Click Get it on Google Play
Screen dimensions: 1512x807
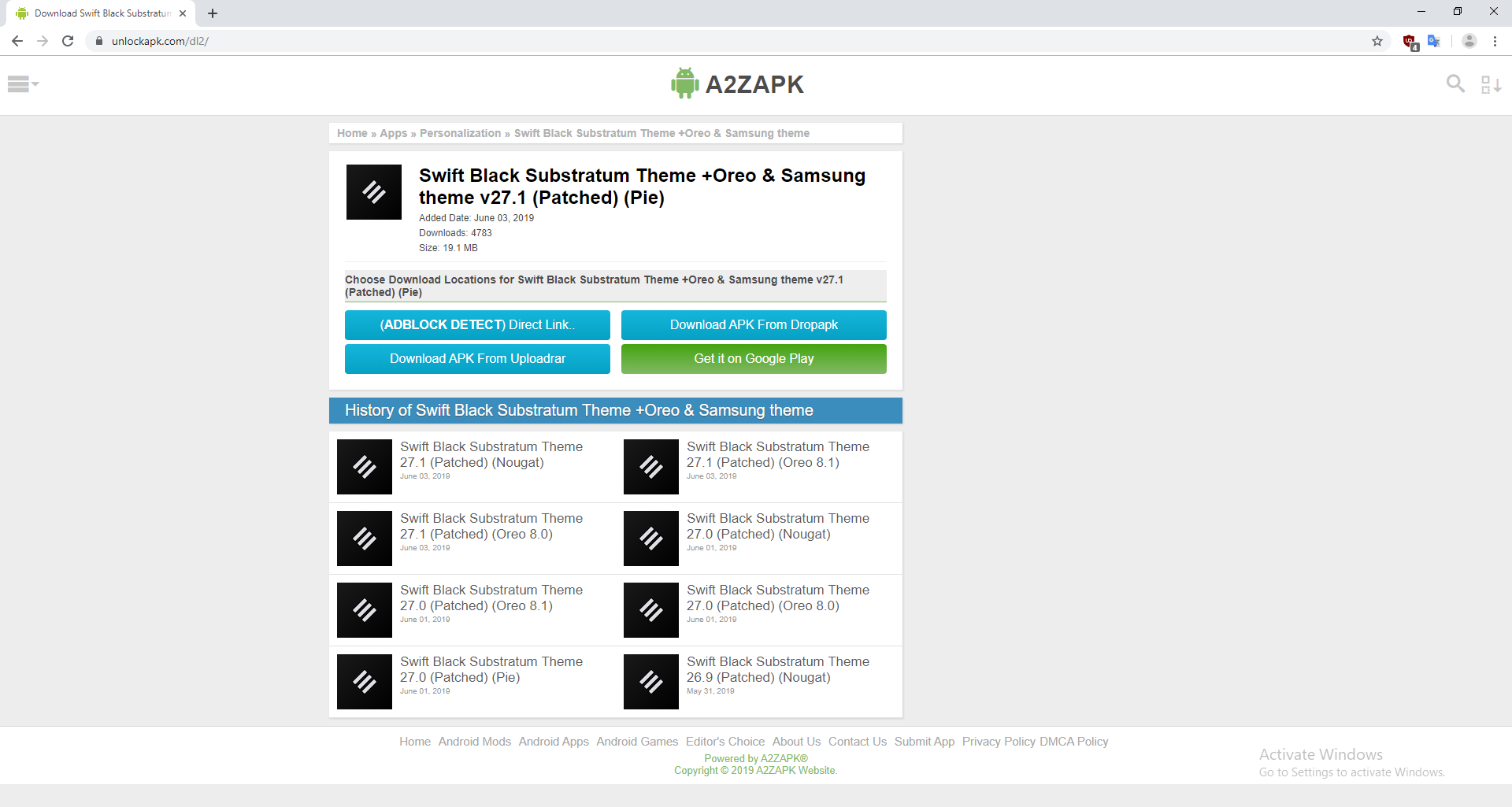pos(753,358)
